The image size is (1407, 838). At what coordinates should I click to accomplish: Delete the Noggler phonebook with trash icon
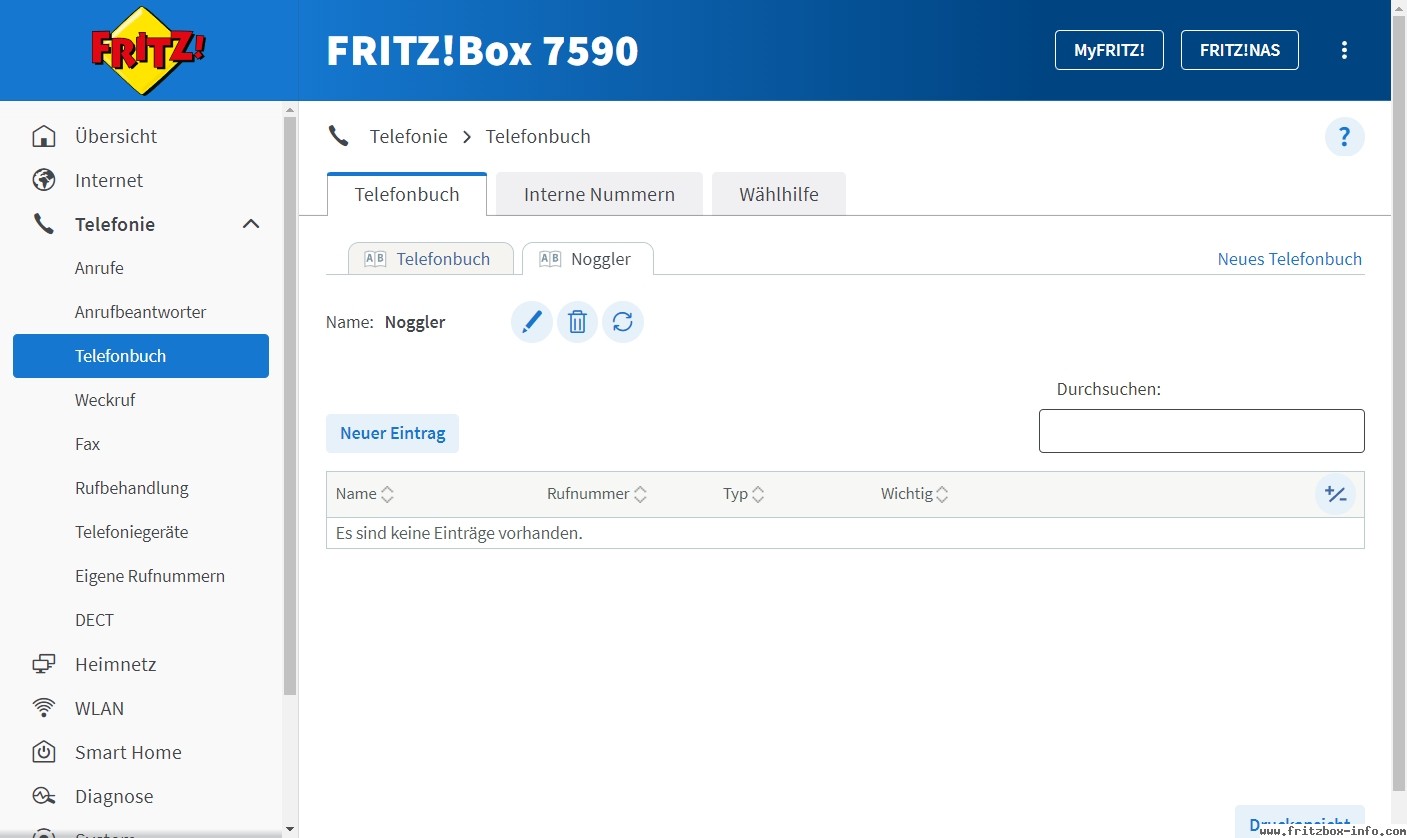[577, 322]
